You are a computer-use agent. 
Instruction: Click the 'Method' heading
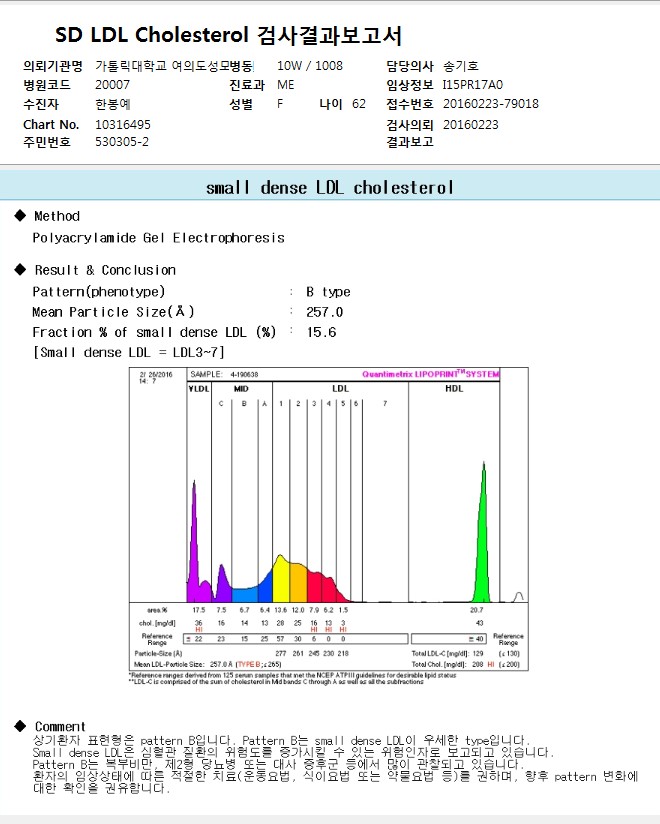pyautogui.click(x=57, y=216)
